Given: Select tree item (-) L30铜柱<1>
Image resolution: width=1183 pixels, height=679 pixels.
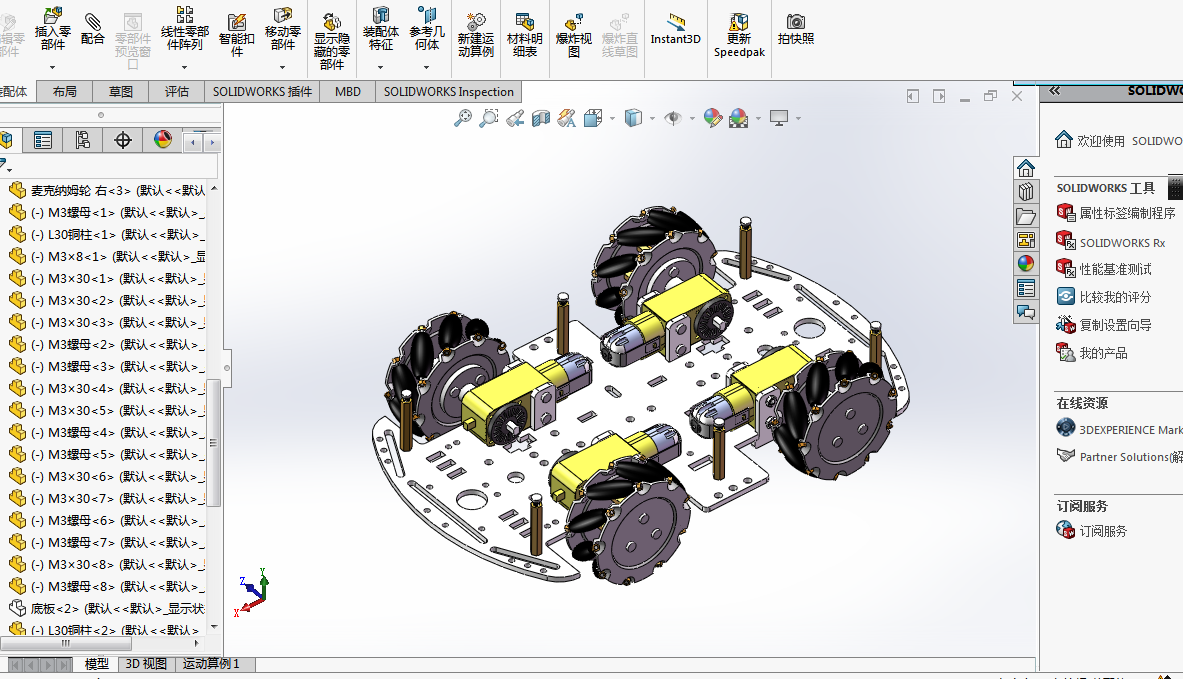Looking at the screenshot, I should coord(106,235).
